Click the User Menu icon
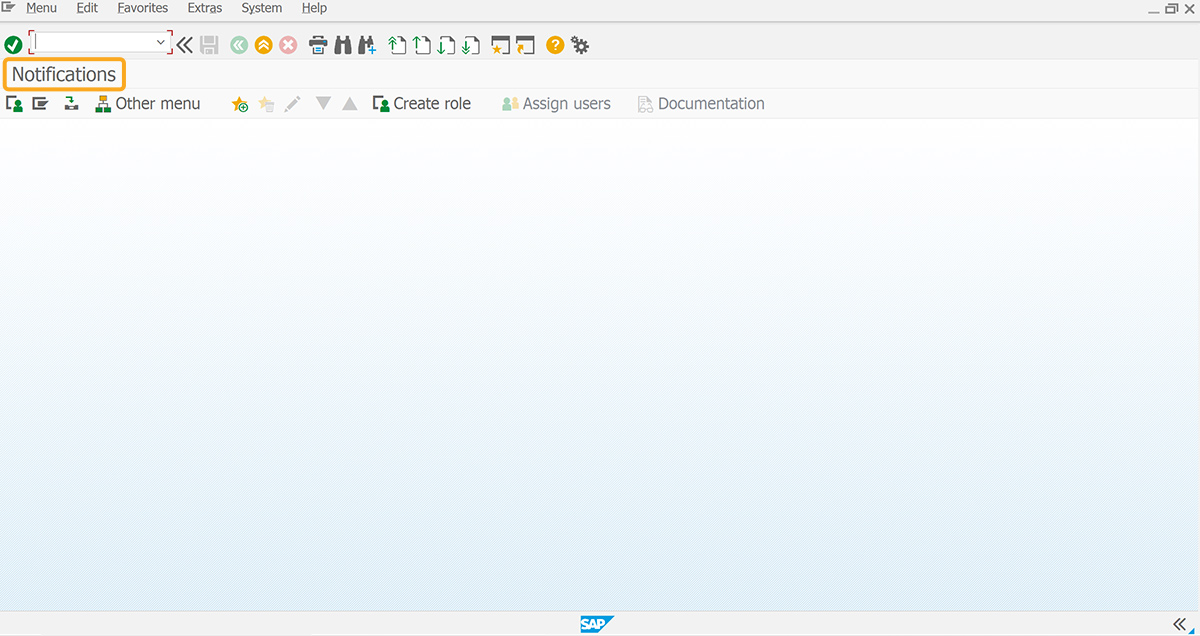This screenshot has width=1200, height=636. pyautogui.click(x=14, y=104)
